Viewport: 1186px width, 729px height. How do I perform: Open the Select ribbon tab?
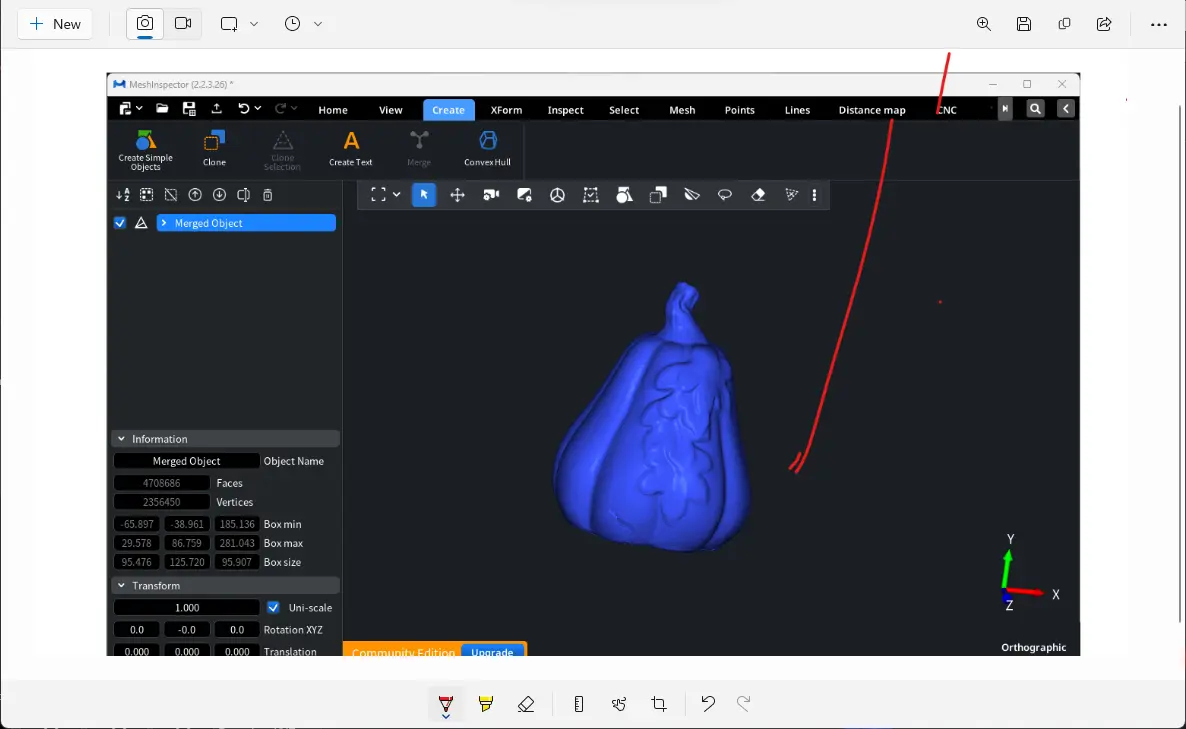pos(624,110)
